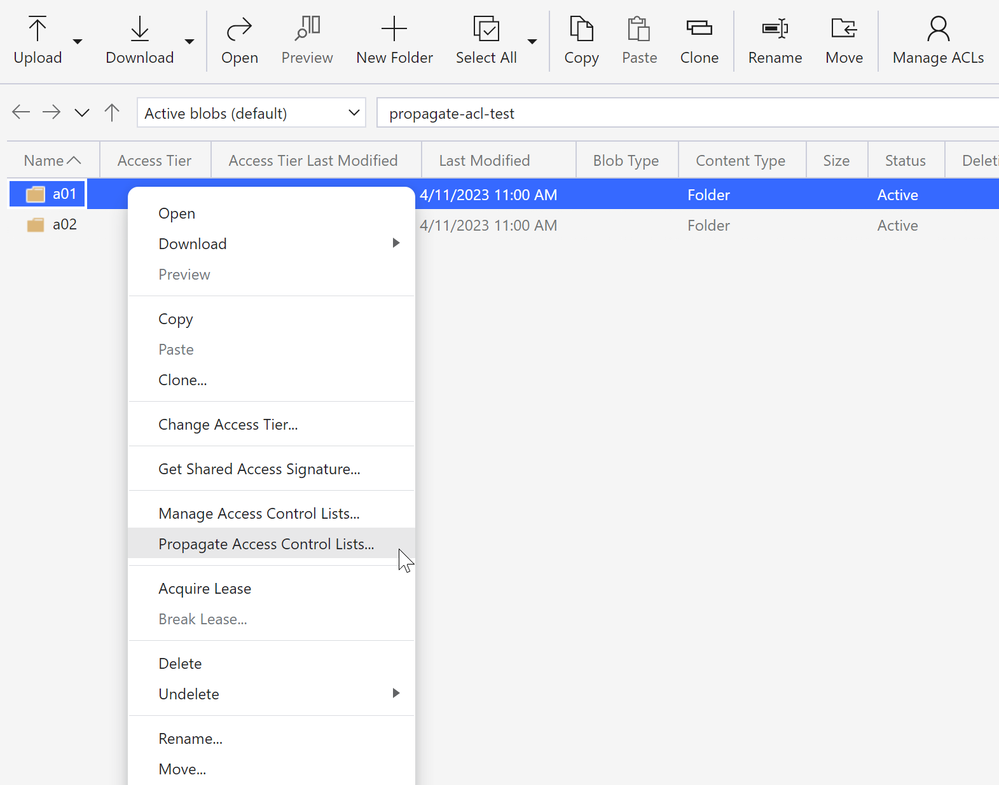Sort by Status column header

[x=905, y=161]
